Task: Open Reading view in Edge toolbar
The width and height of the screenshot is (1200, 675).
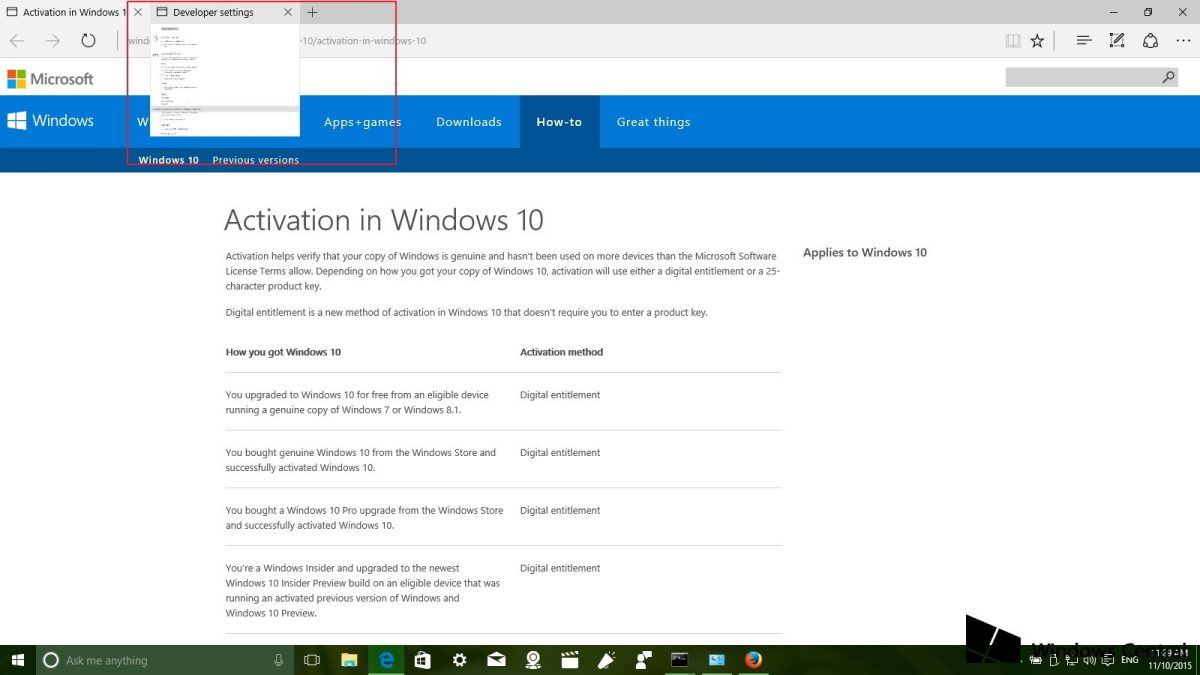Action: pyautogui.click(x=1013, y=40)
